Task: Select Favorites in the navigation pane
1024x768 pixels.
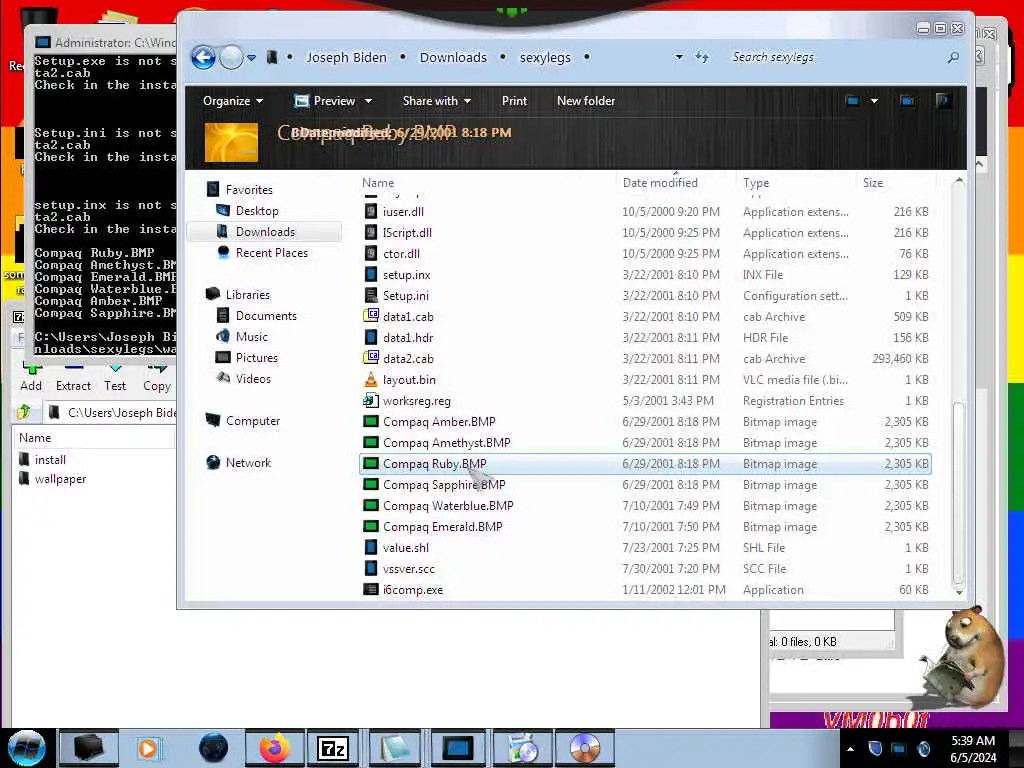Action: tap(249, 190)
